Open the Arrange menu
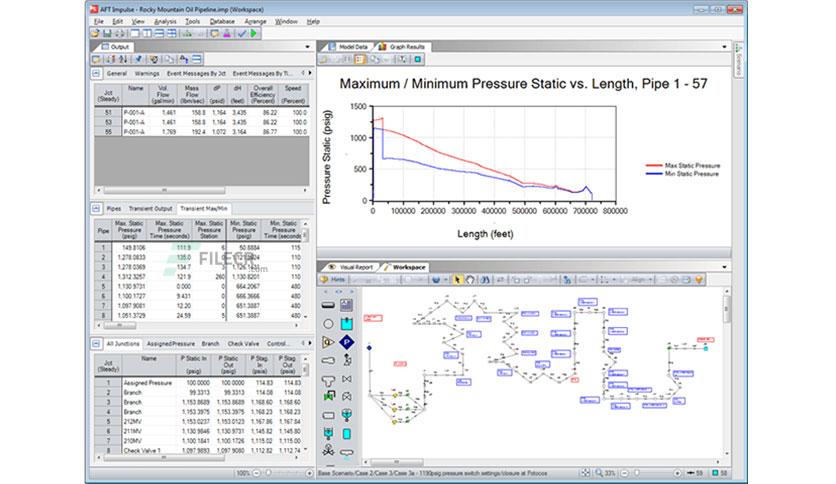Image resolution: width=836 pixels, height=484 pixels. [x=255, y=22]
